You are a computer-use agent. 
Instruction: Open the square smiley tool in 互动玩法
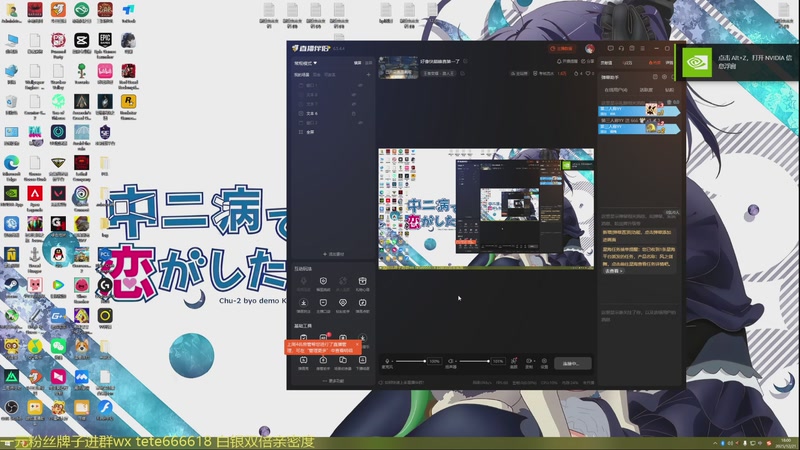(323, 303)
